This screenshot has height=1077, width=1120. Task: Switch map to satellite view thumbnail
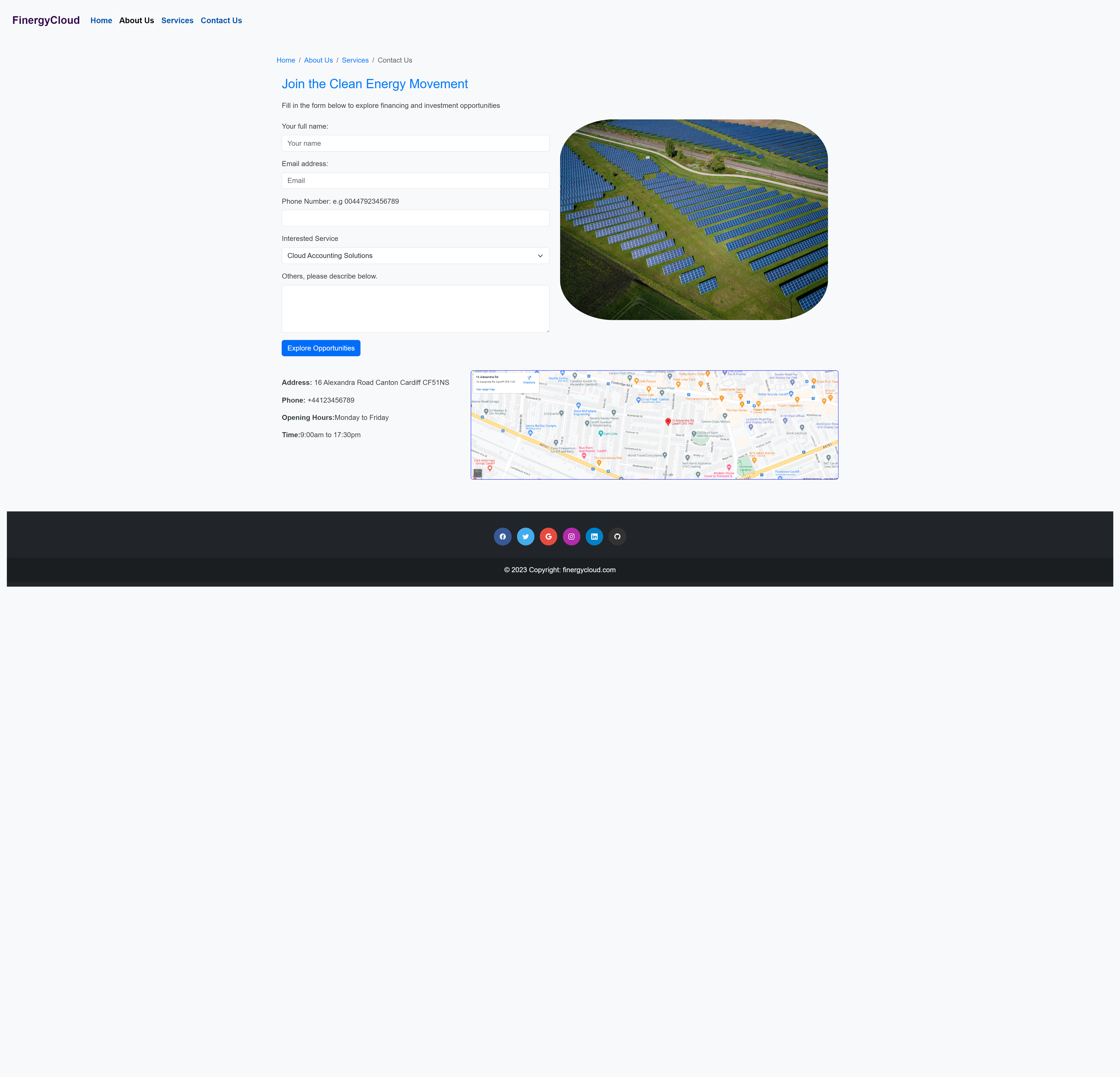(x=478, y=473)
